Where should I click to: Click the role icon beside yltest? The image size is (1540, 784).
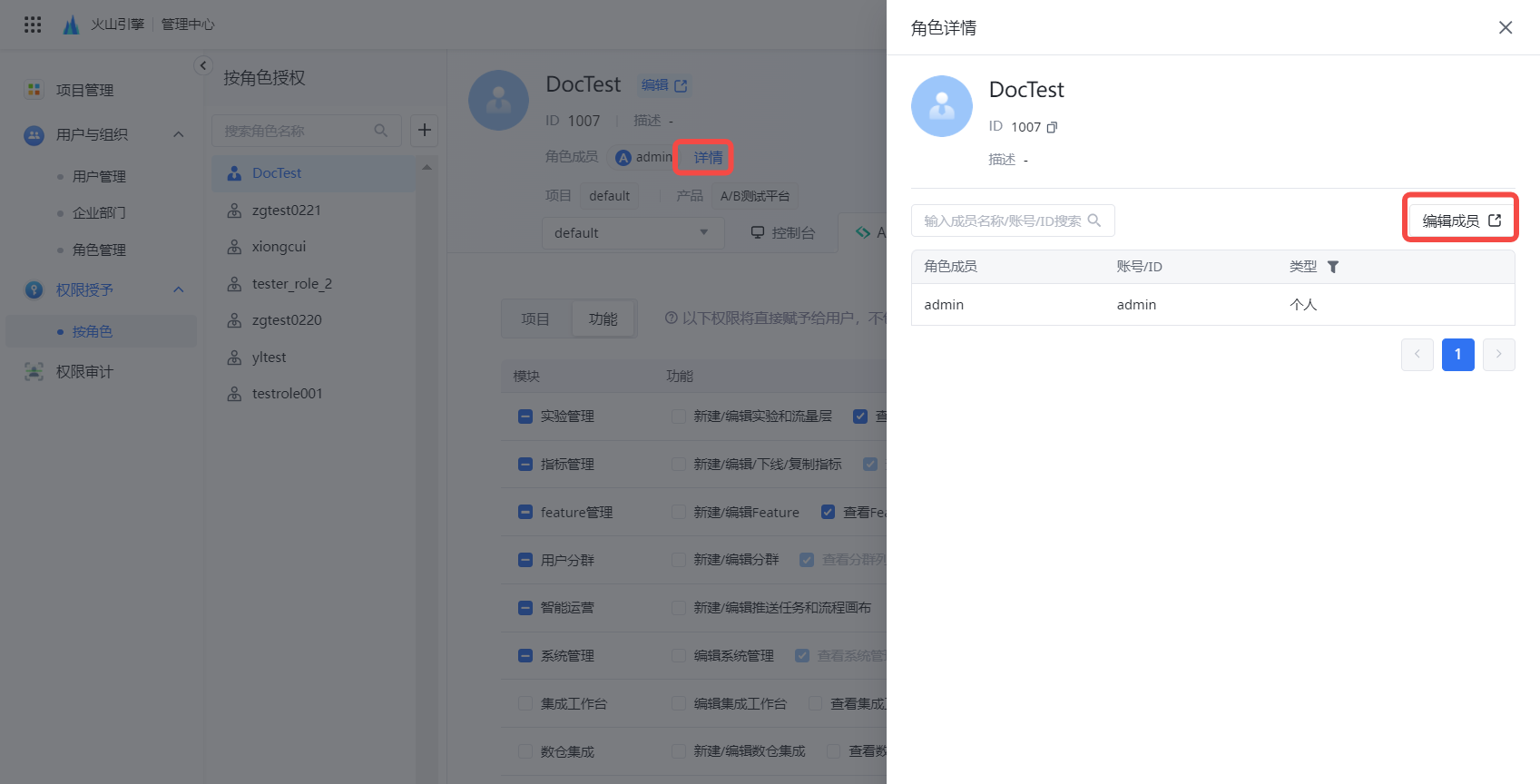(x=234, y=358)
